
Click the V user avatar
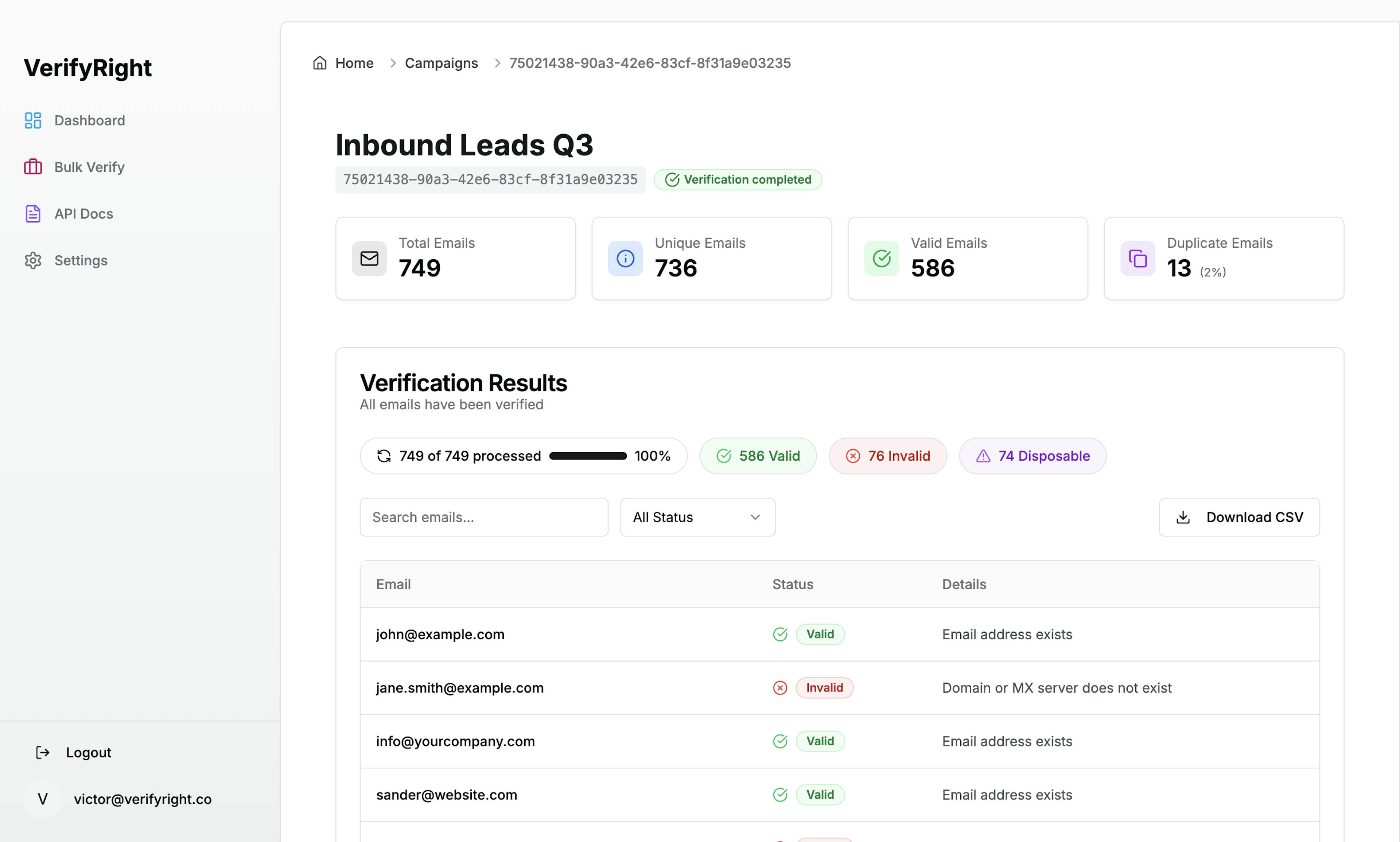pos(43,799)
